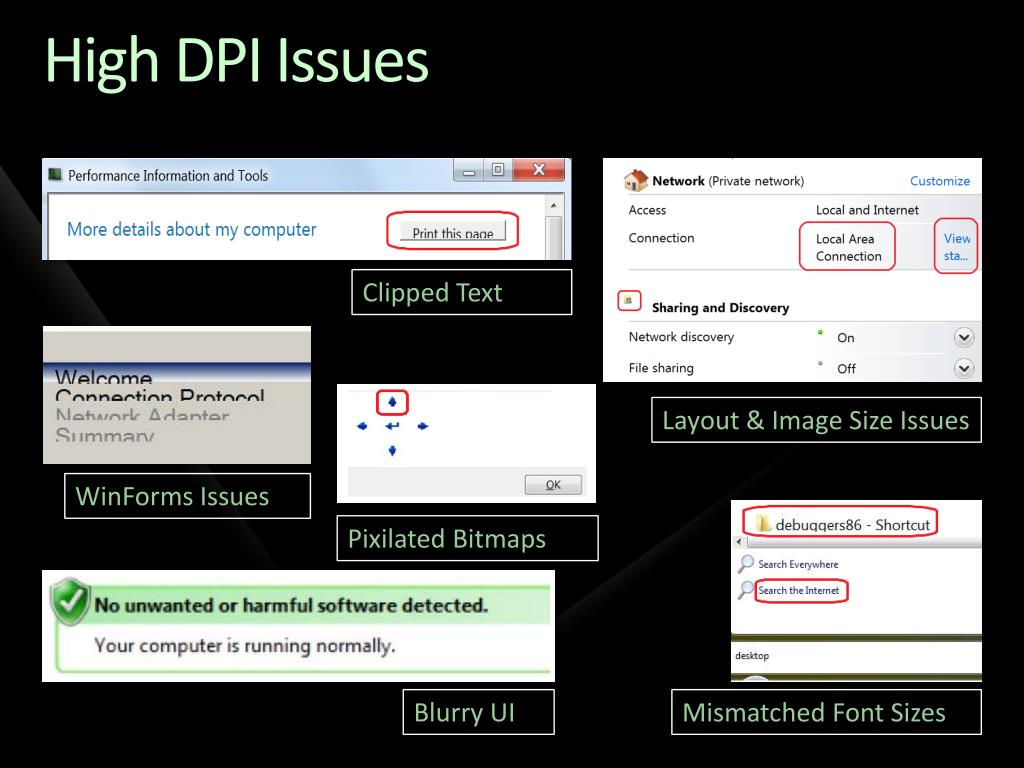Click the Mismatched Font Sizes caption box
Image resolution: width=1024 pixels, height=768 pixels.
[826, 712]
